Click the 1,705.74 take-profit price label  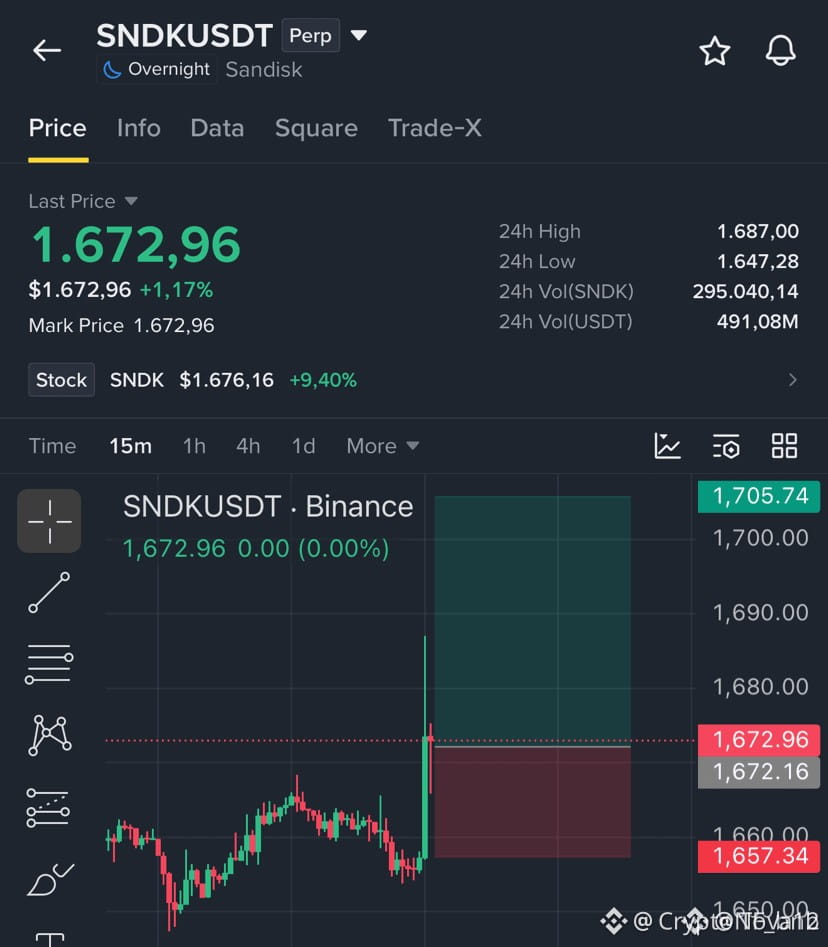[x=759, y=496]
